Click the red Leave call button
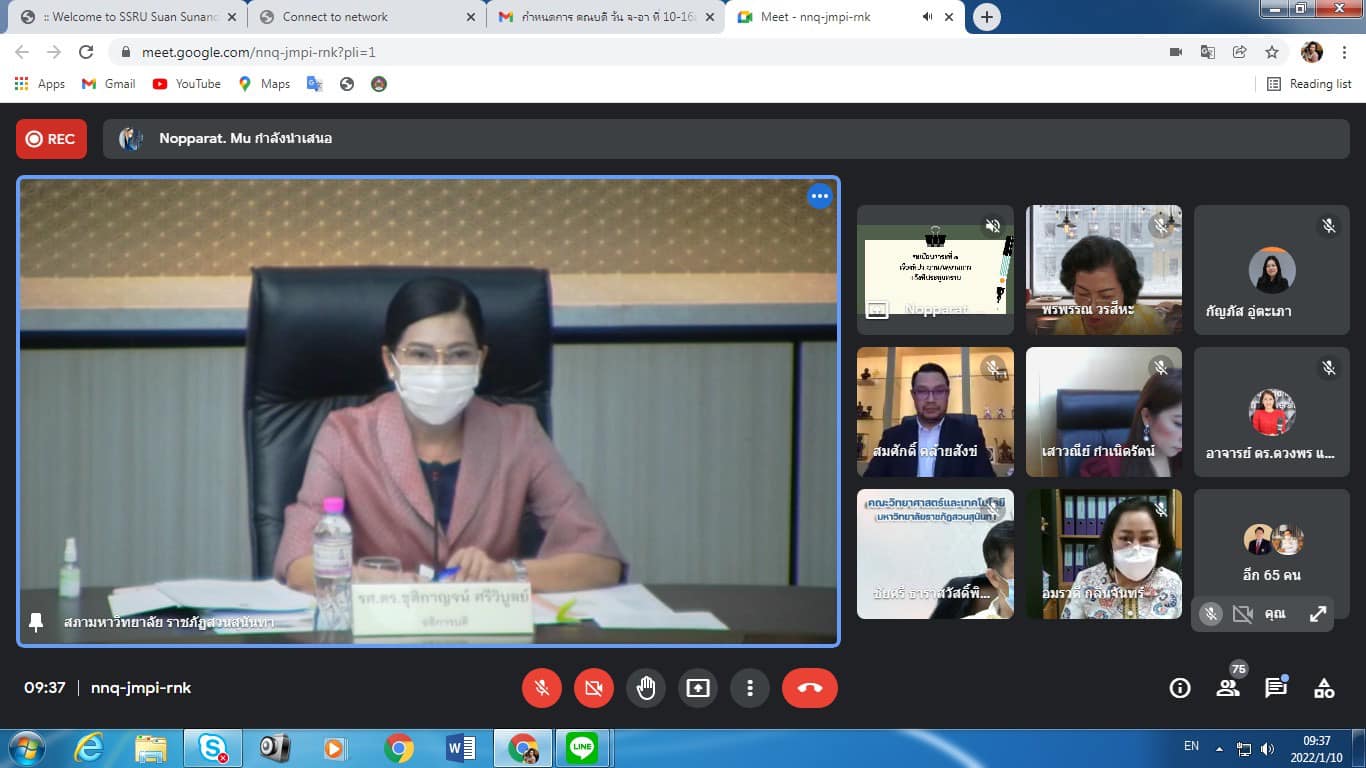Image resolution: width=1366 pixels, height=768 pixels. (x=809, y=688)
